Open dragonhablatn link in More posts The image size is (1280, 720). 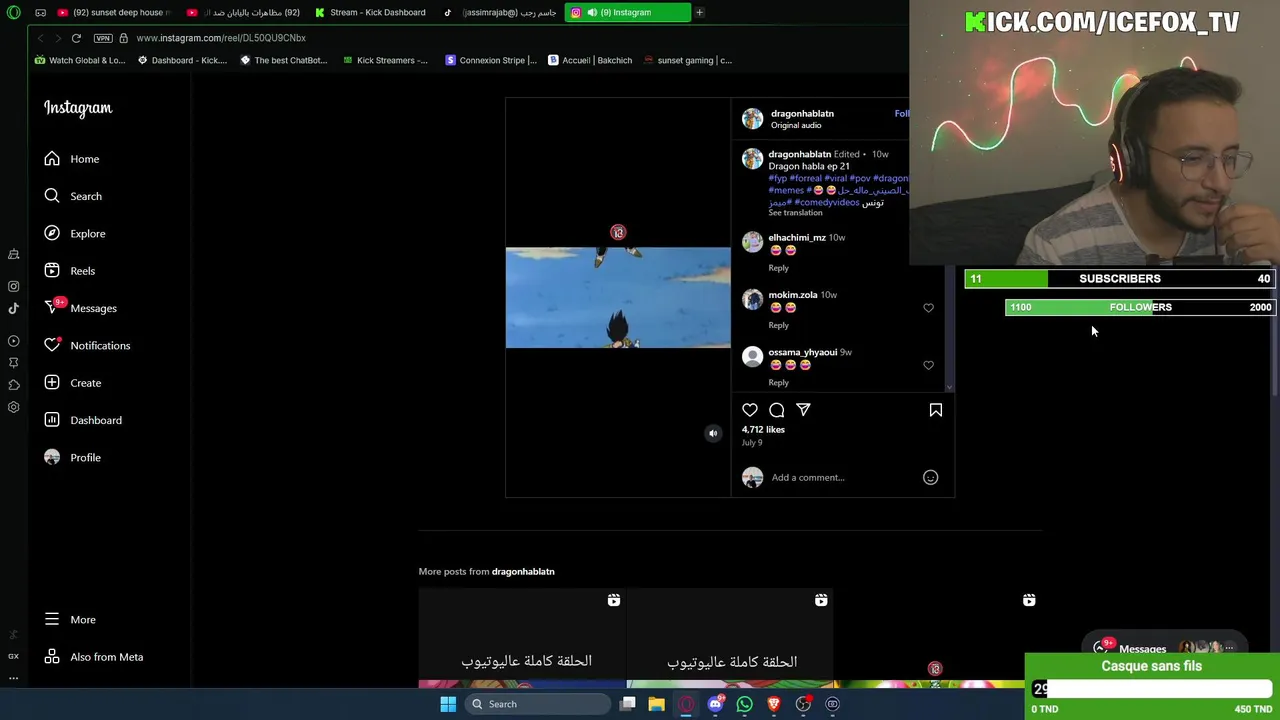[523, 571]
